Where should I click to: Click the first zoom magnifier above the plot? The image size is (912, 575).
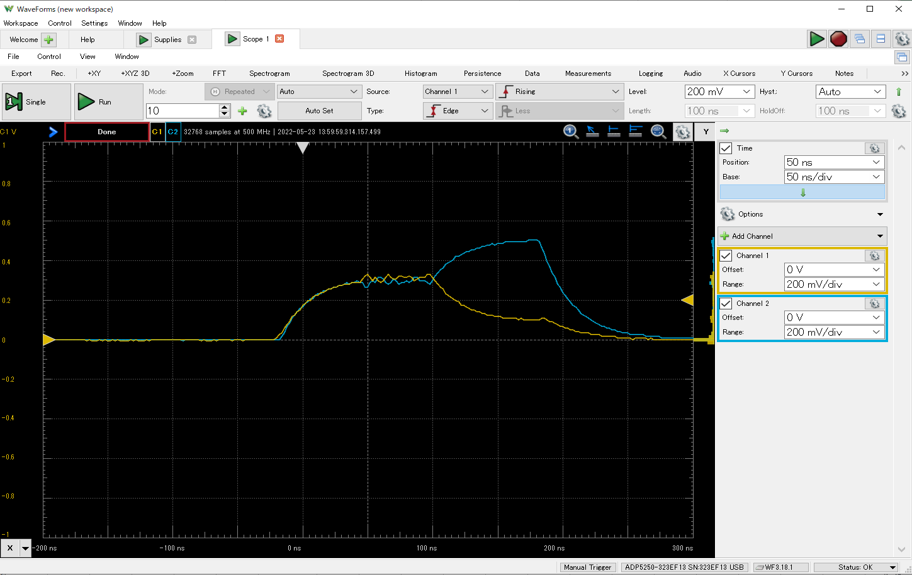[570, 132]
